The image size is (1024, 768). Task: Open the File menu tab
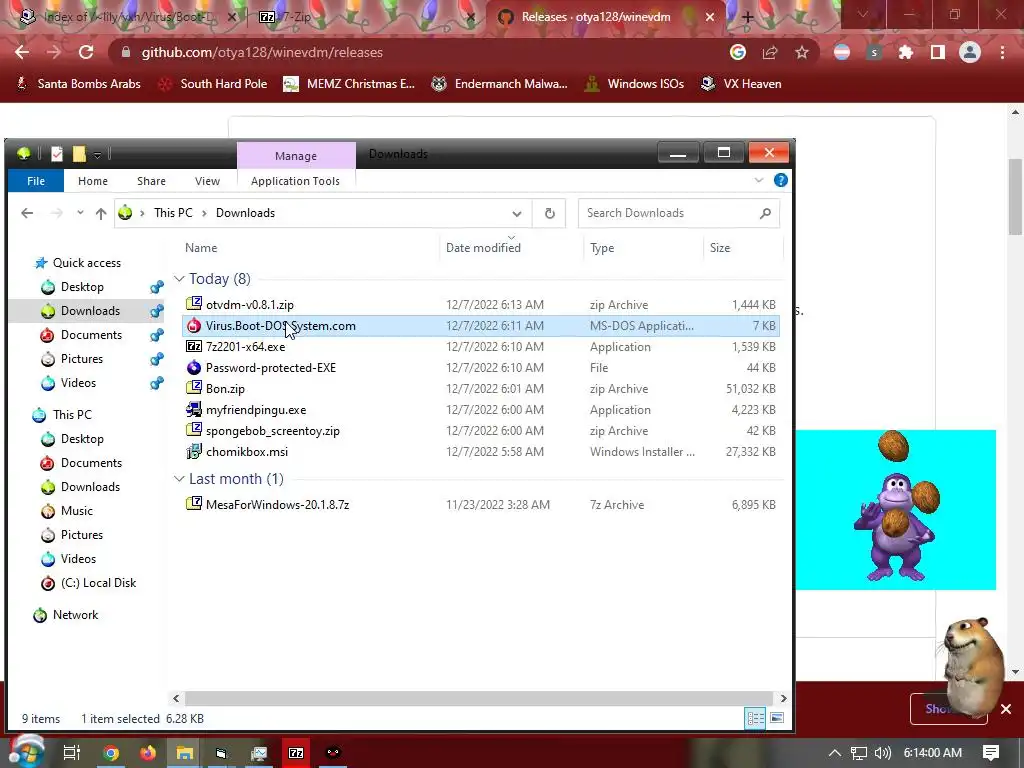pyautogui.click(x=36, y=181)
